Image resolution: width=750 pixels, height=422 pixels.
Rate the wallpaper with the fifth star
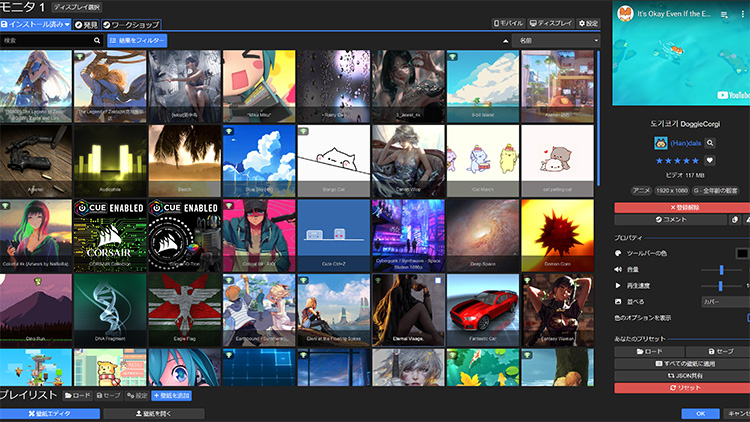point(695,161)
